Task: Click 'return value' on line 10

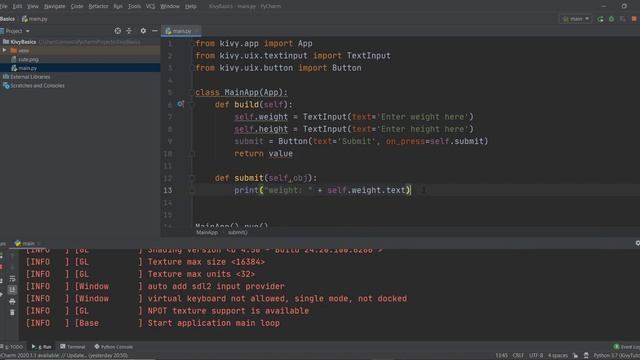Action: 263,154
